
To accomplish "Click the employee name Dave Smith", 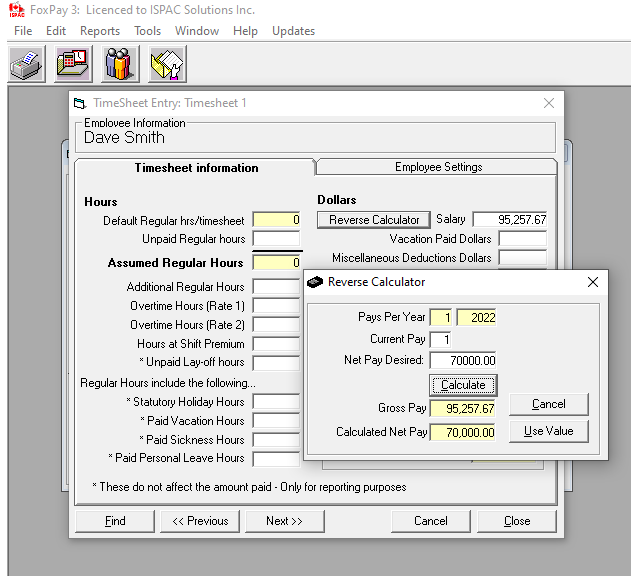I will point(124,138).
